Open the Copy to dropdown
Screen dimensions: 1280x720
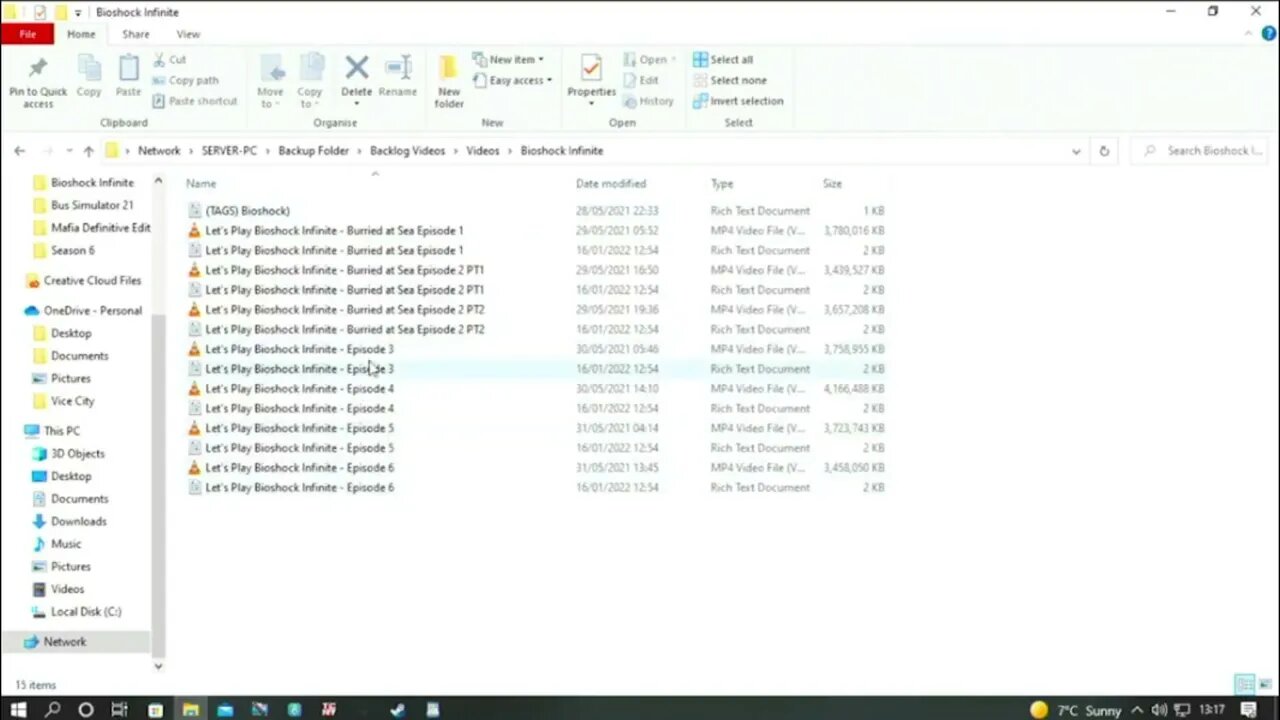310,81
